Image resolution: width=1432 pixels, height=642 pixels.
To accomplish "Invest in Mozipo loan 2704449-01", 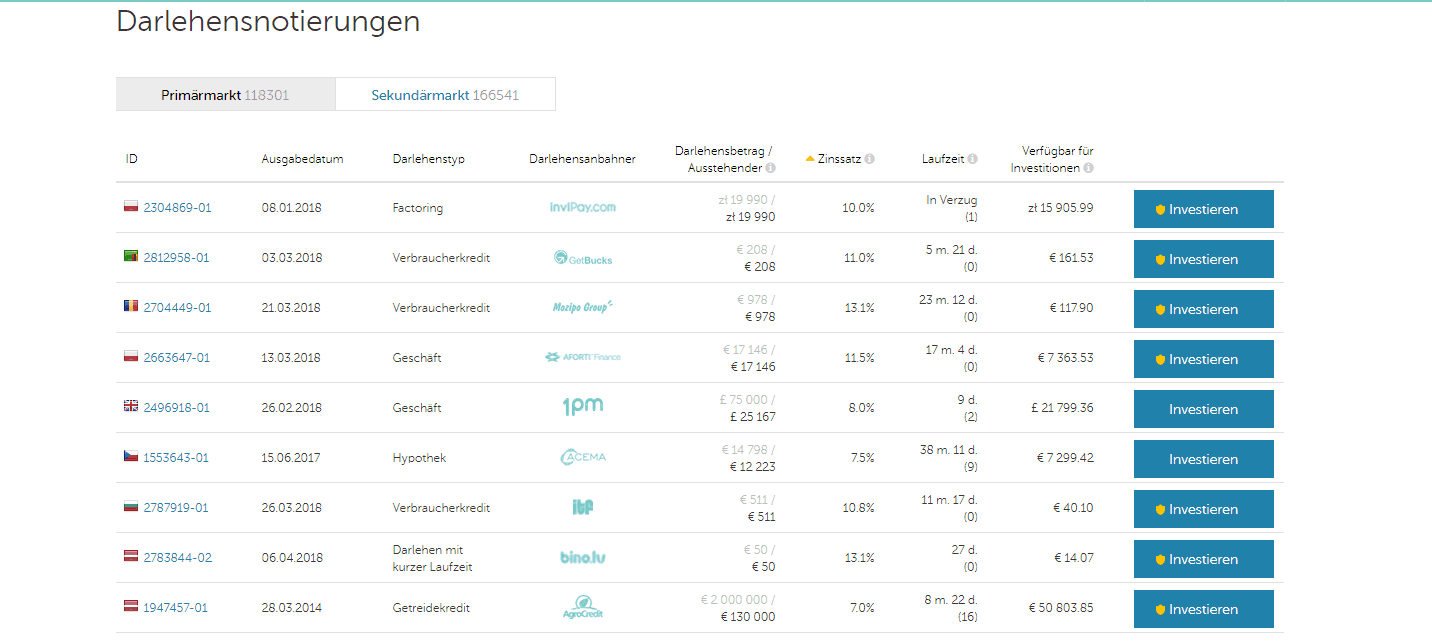I will coord(1203,309).
